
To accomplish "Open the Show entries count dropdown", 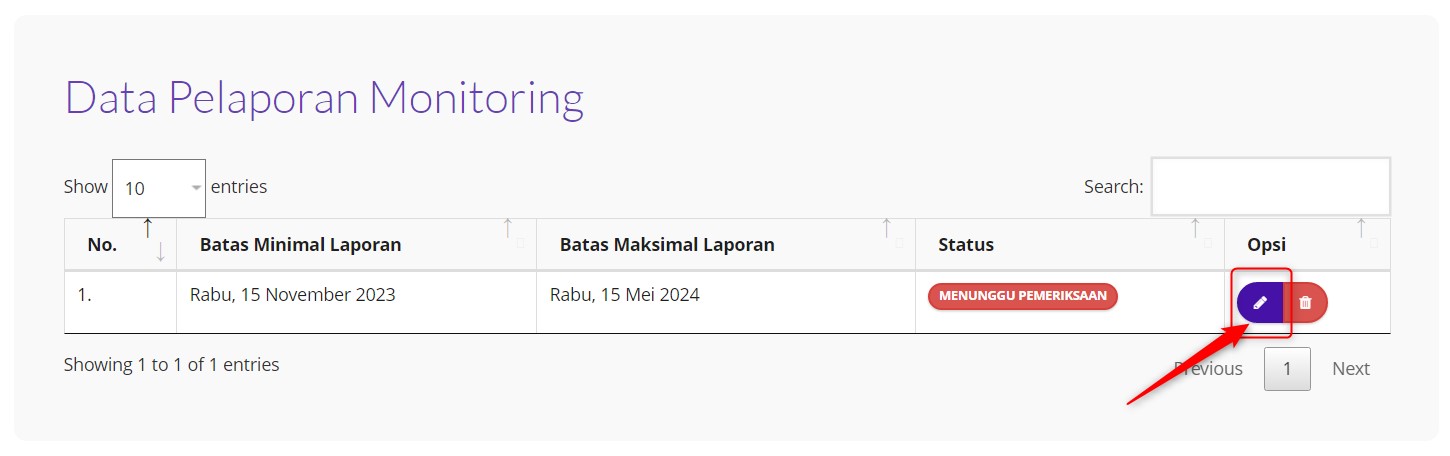I will [159, 188].
